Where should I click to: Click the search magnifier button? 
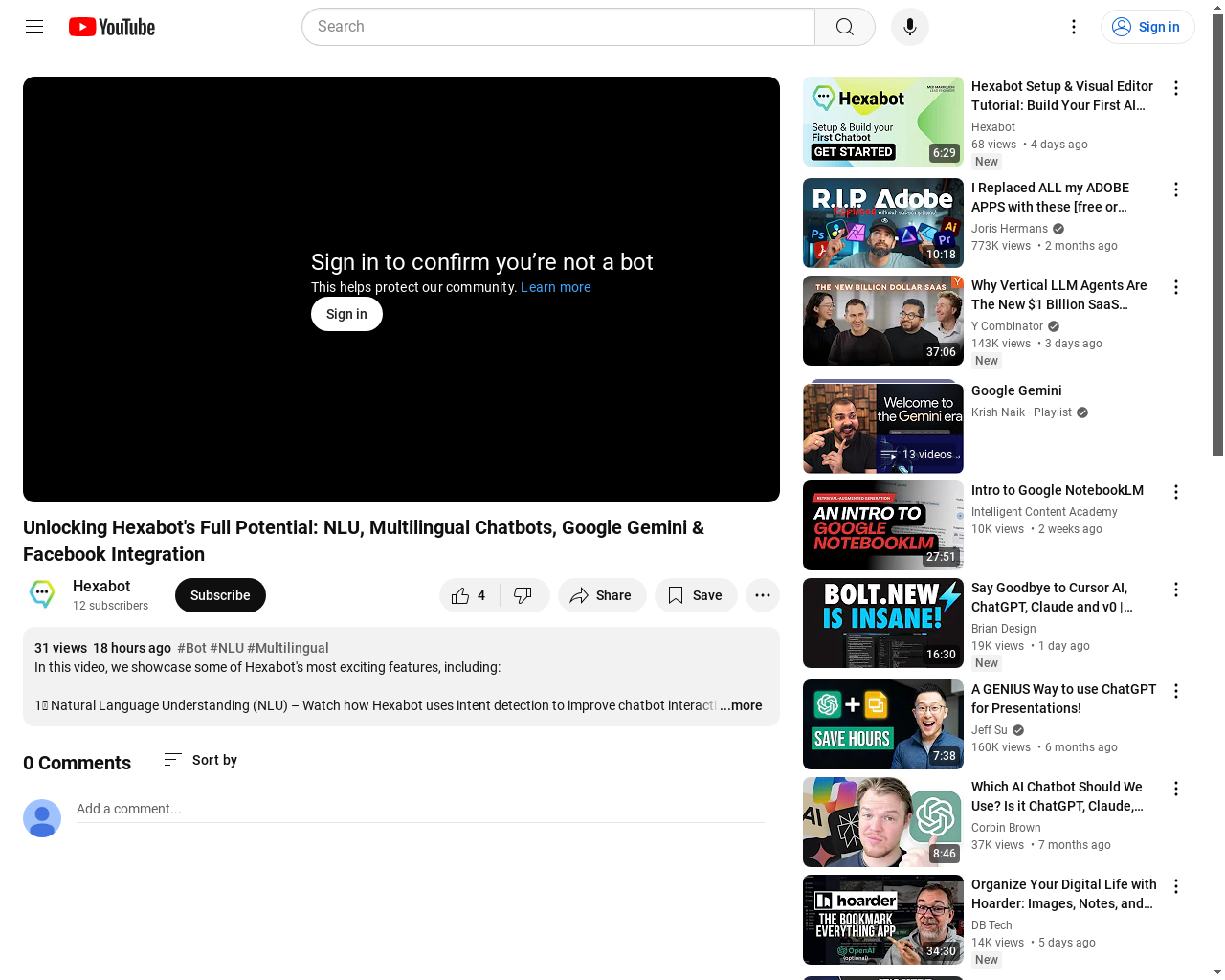(845, 27)
